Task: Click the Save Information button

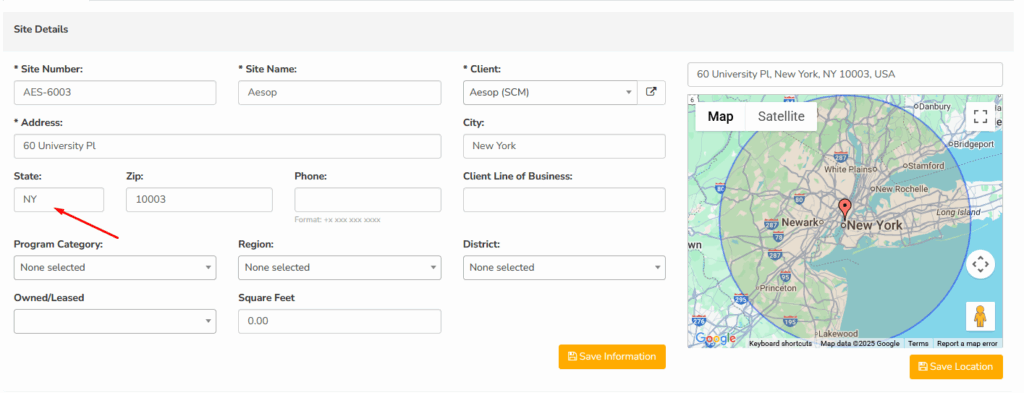Action: [612, 356]
